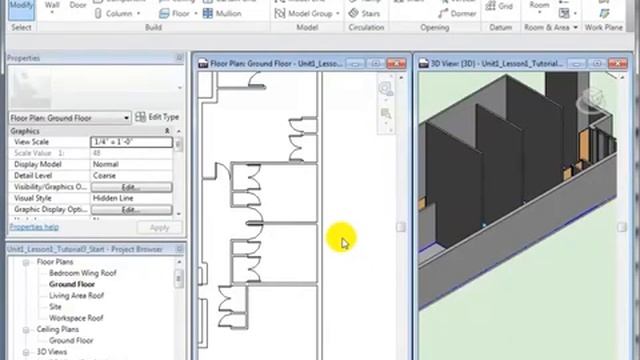Open the Wall tool dropdown arrow

tap(52, 13)
